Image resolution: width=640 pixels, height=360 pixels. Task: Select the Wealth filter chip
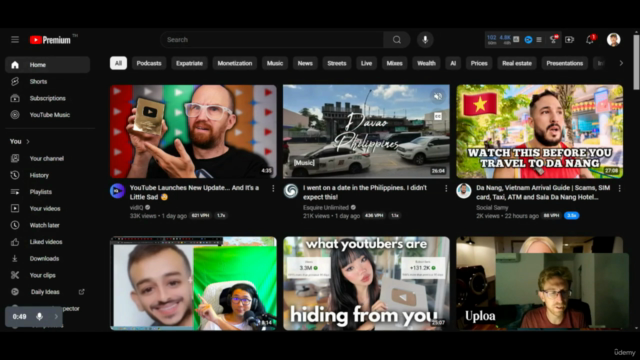coord(426,63)
